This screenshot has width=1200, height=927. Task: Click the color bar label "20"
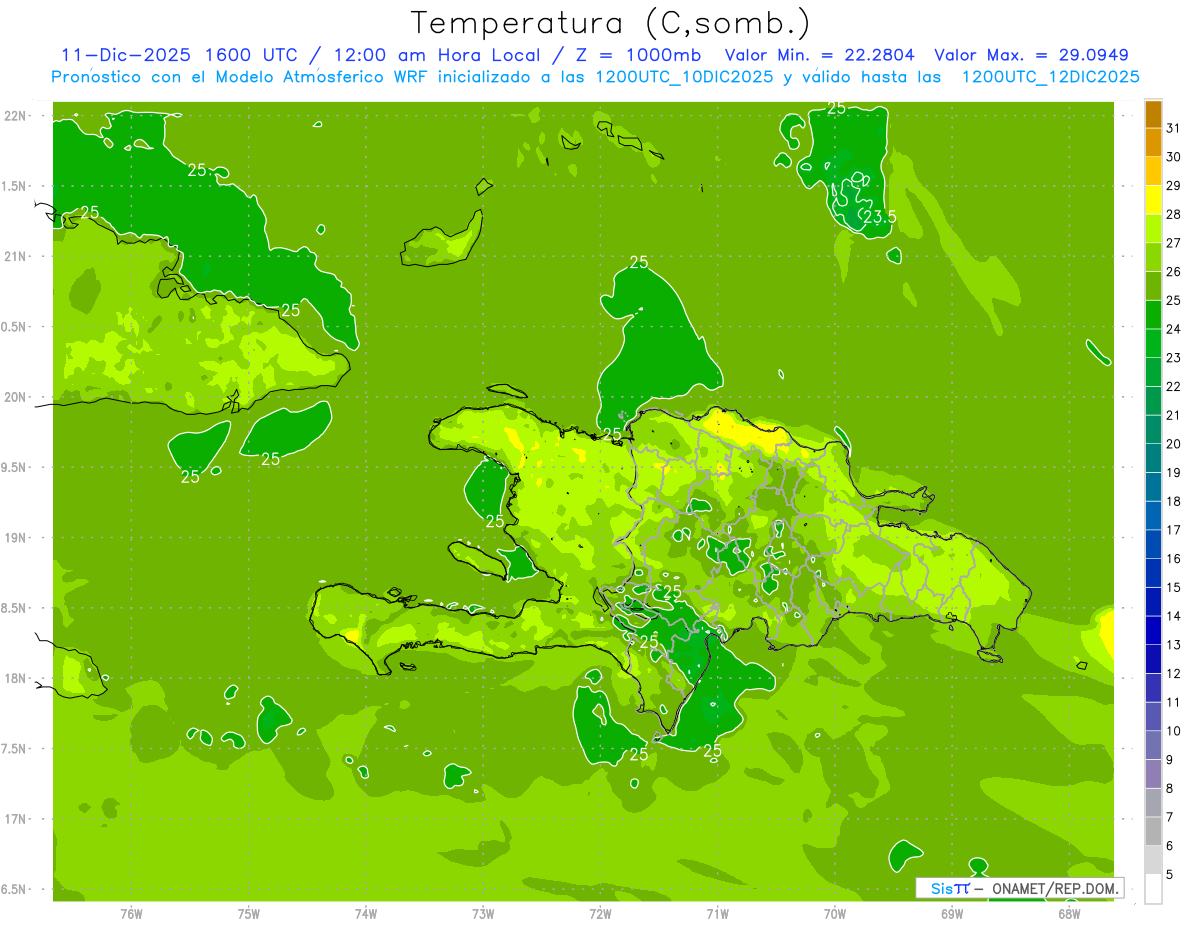pyautogui.click(x=1174, y=444)
